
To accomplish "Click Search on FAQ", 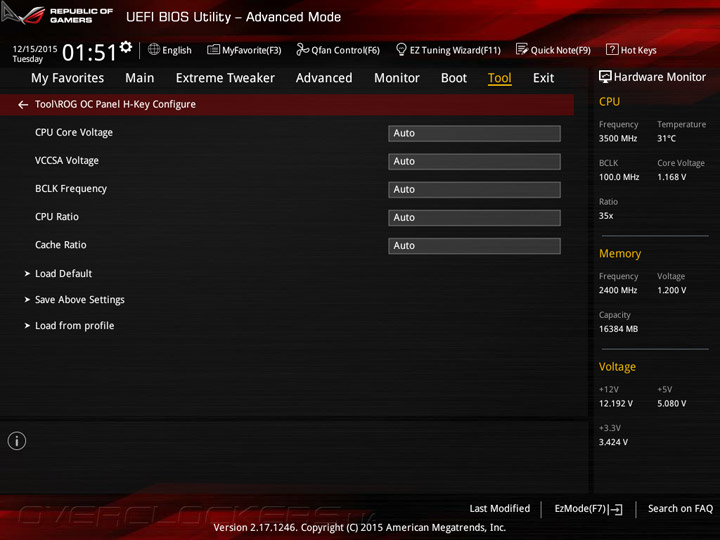I will [x=680, y=508].
